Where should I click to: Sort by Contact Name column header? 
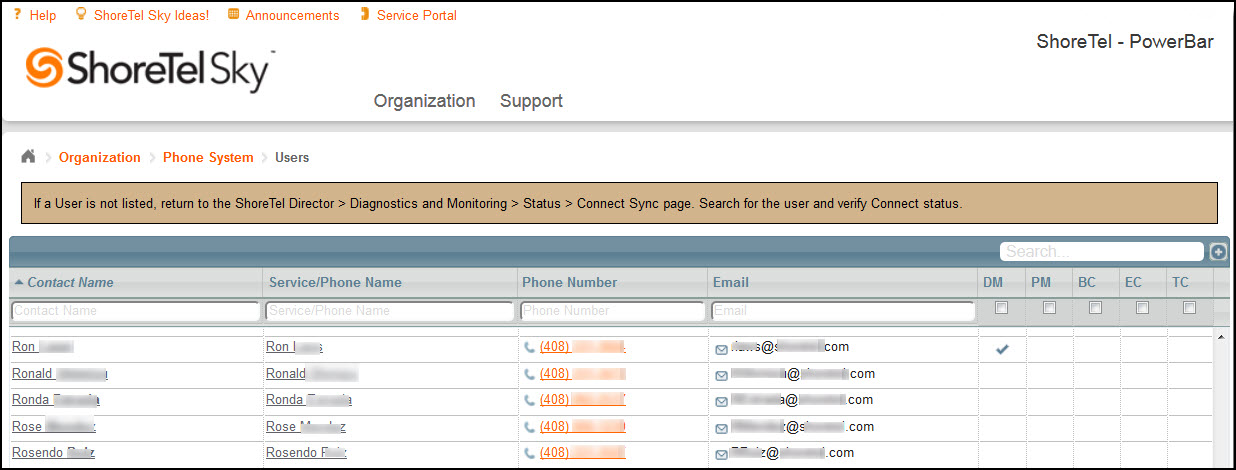pyautogui.click(x=70, y=283)
